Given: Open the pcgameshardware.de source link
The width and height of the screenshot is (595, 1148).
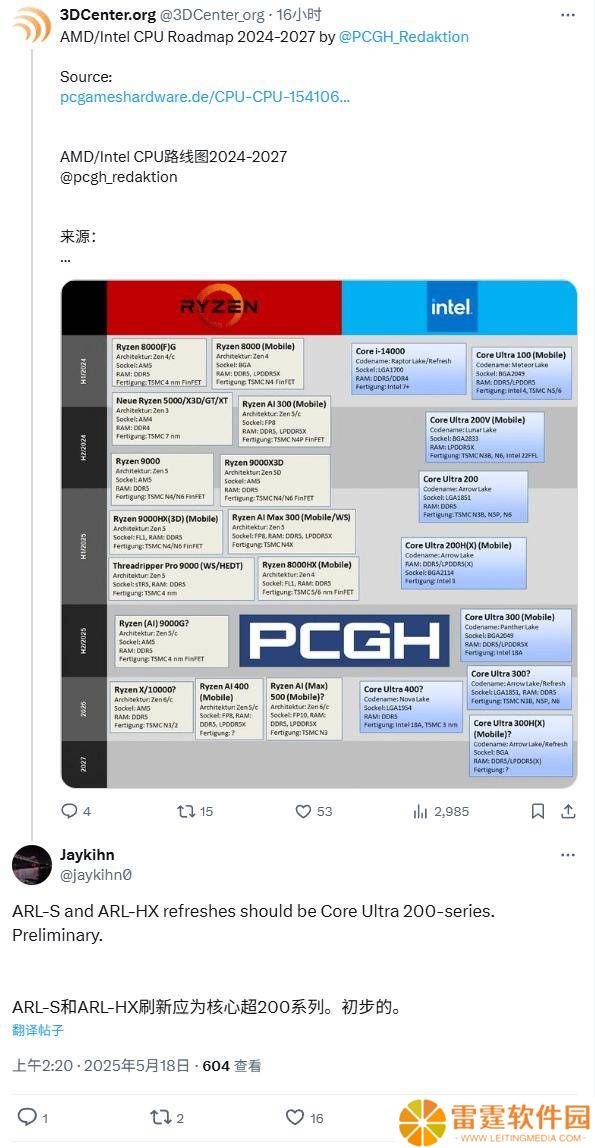Looking at the screenshot, I should click(x=205, y=97).
